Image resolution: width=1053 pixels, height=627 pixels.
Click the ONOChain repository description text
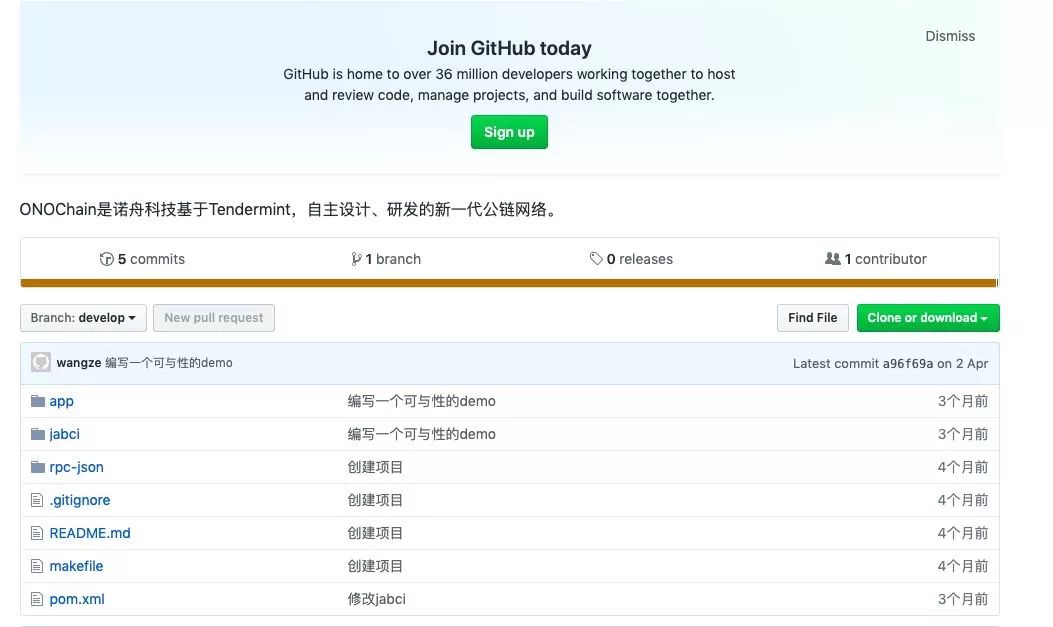click(x=290, y=209)
